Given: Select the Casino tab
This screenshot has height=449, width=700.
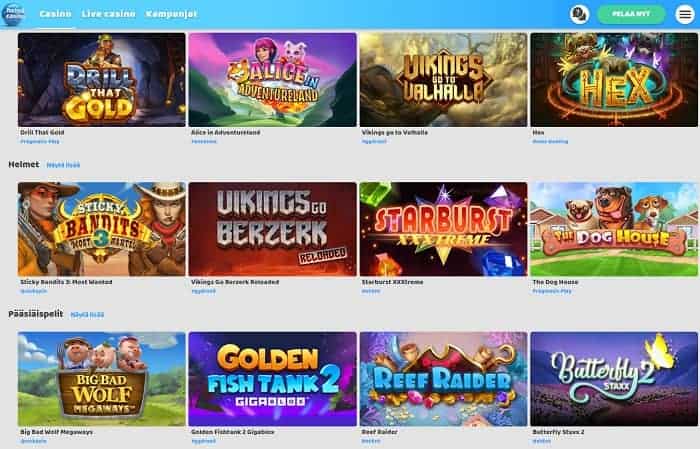Looking at the screenshot, I should coord(55,14).
